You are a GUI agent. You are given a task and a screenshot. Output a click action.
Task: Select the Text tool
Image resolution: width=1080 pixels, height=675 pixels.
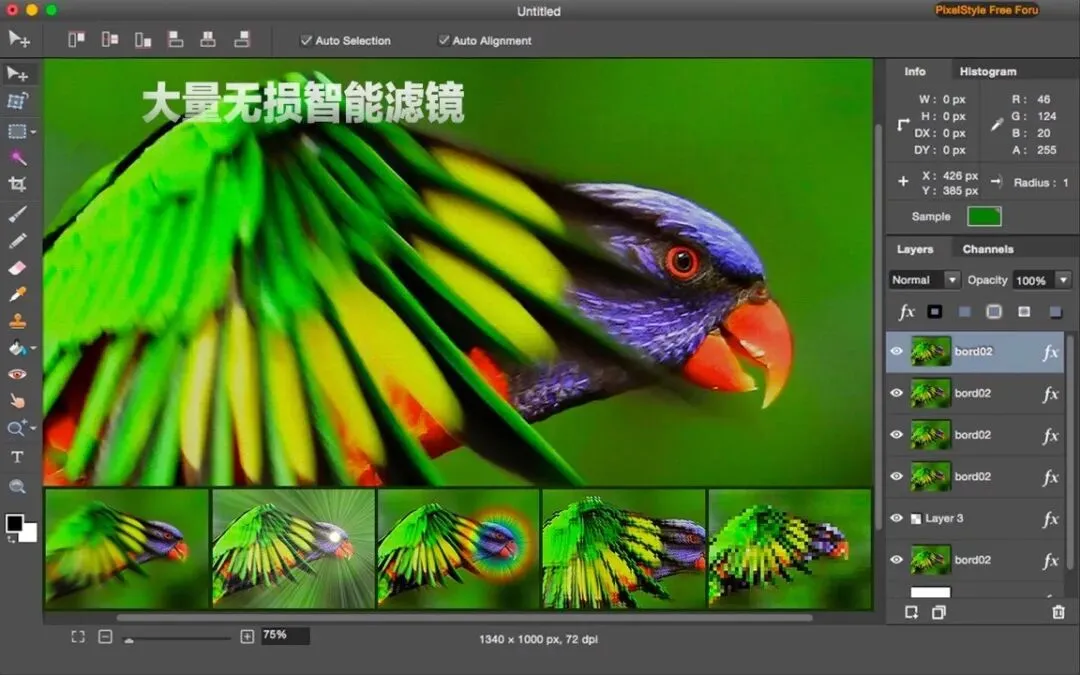(x=17, y=457)
